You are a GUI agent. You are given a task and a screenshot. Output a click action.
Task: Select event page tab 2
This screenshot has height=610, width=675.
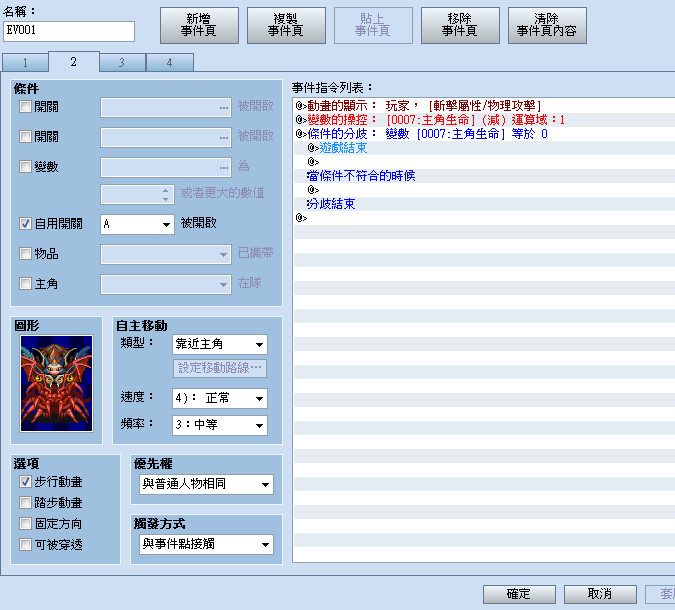pos(74,62)
